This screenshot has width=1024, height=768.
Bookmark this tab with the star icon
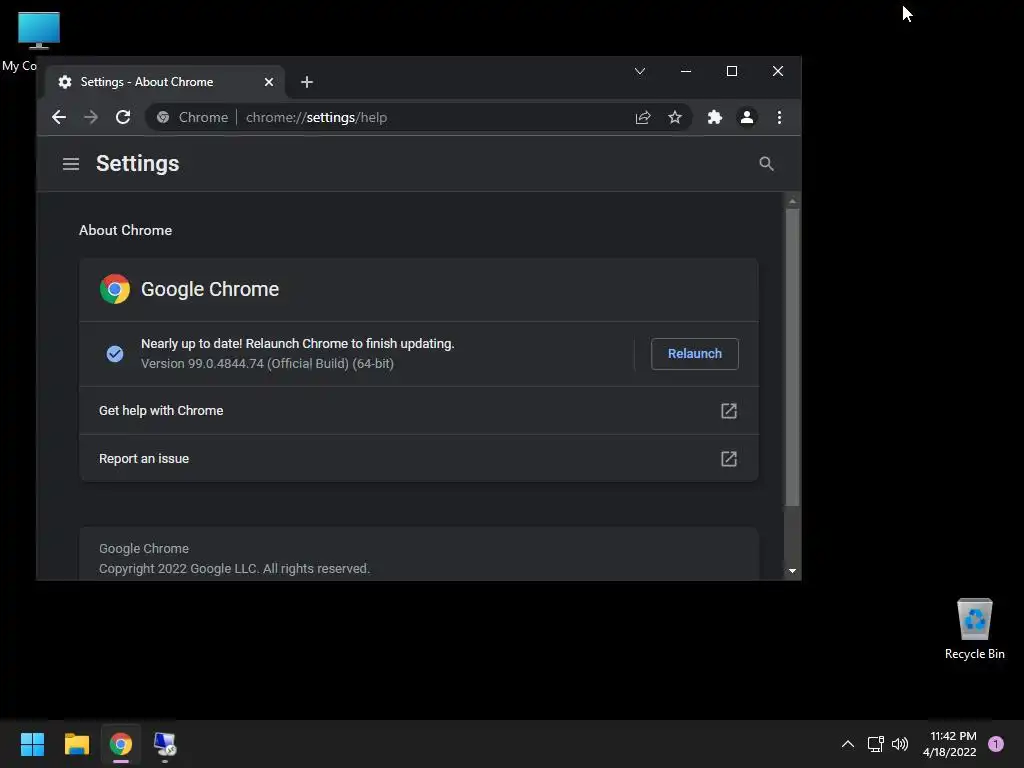point(675,118)
